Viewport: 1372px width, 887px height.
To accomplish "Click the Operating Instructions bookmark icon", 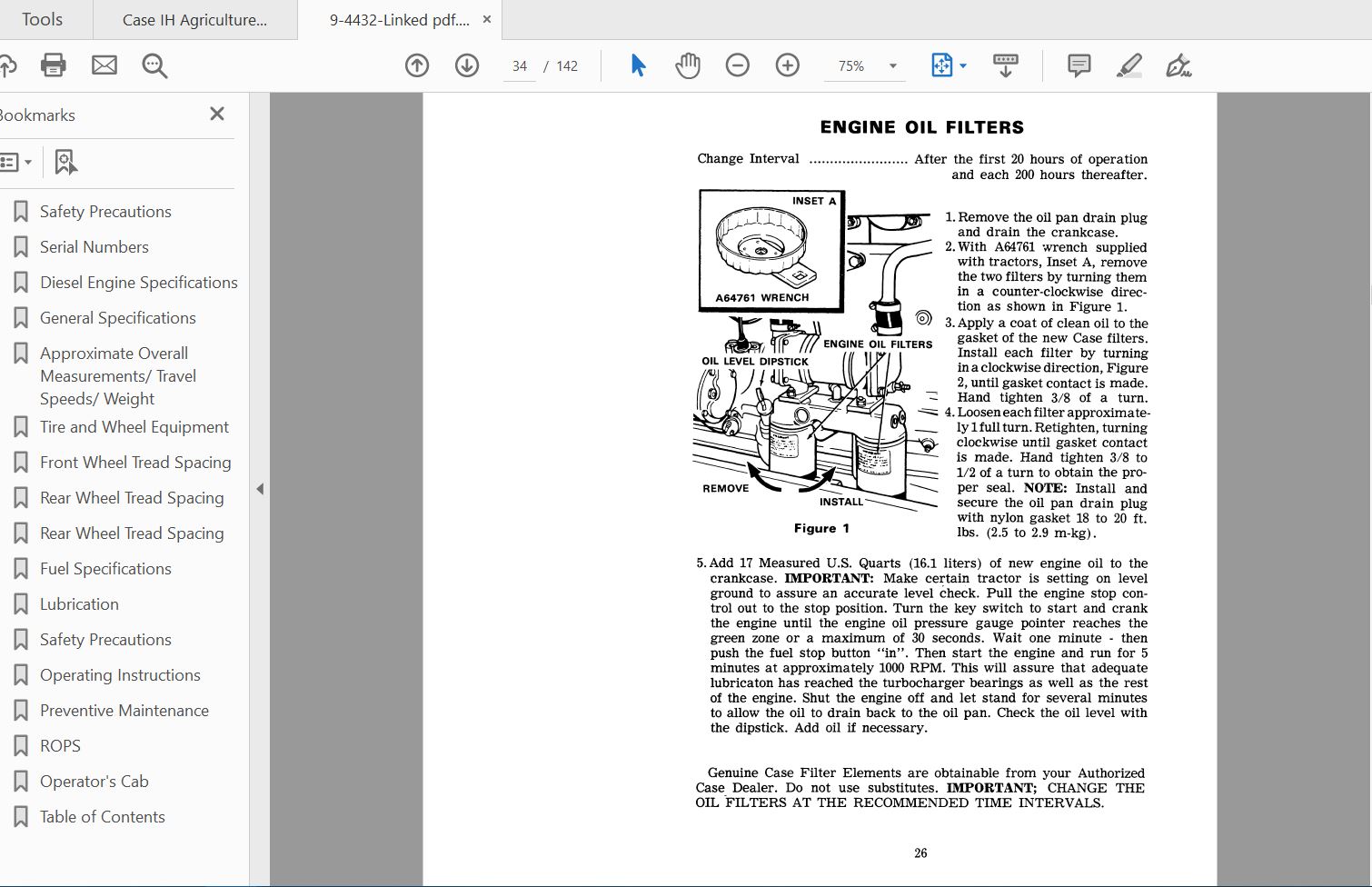I will click(x=21, y=675).
